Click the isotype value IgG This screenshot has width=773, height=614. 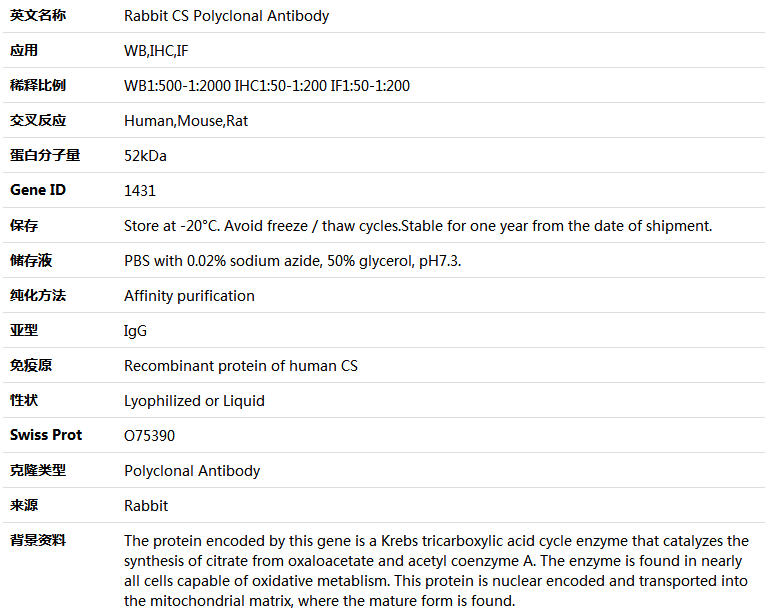[135, 331]
